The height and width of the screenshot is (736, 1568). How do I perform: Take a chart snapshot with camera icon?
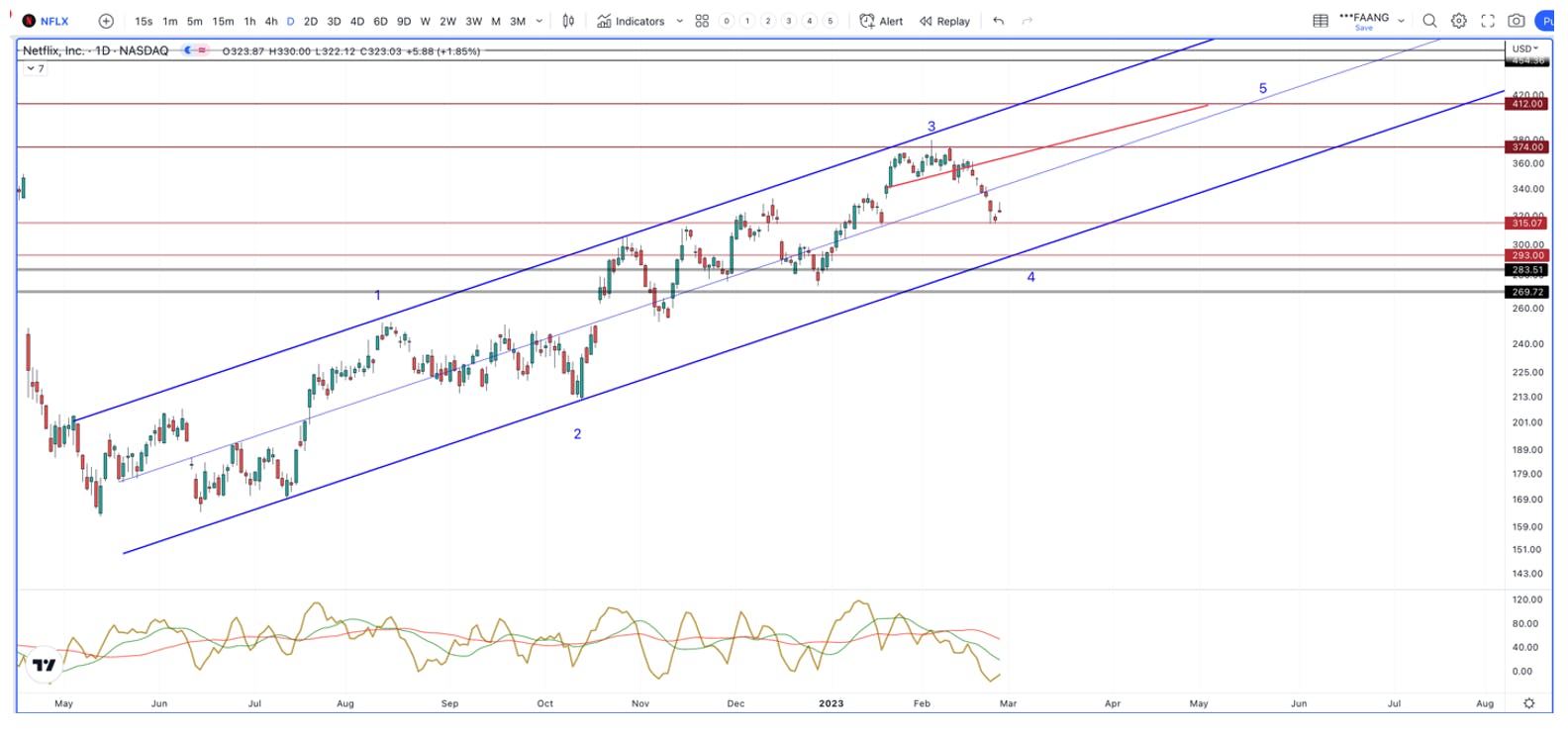pyautogui.click(x=1516, y=21)
